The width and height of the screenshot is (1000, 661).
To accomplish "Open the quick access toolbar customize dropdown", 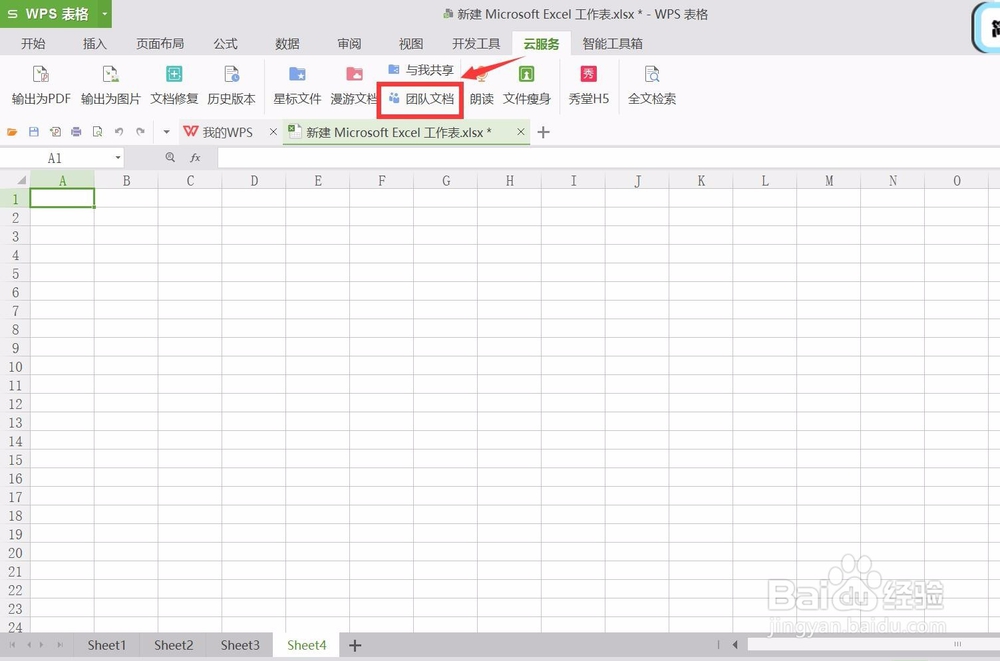I will [165, 131].
